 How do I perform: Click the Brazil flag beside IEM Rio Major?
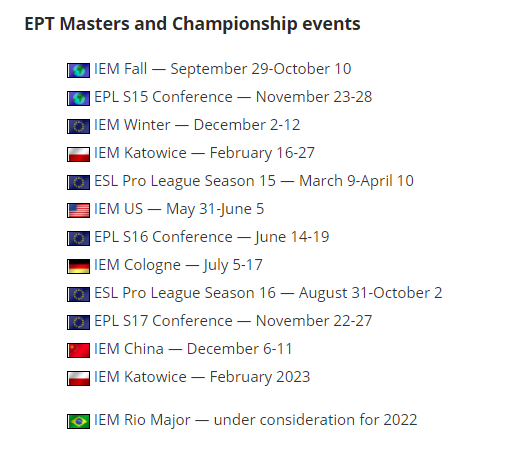click(x=78, y=421)
